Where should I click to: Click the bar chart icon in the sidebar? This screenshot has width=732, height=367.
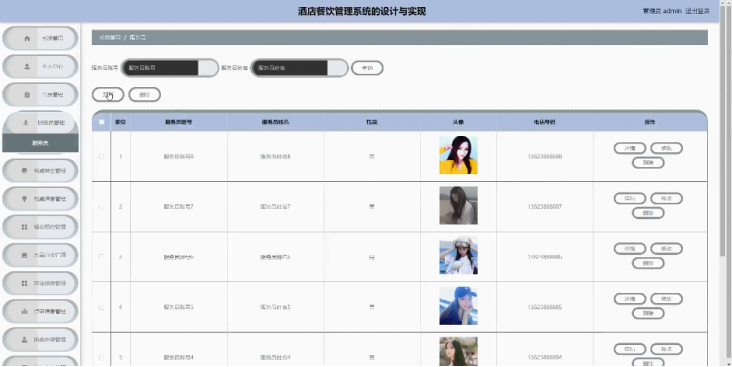click(x=24, y=311)
